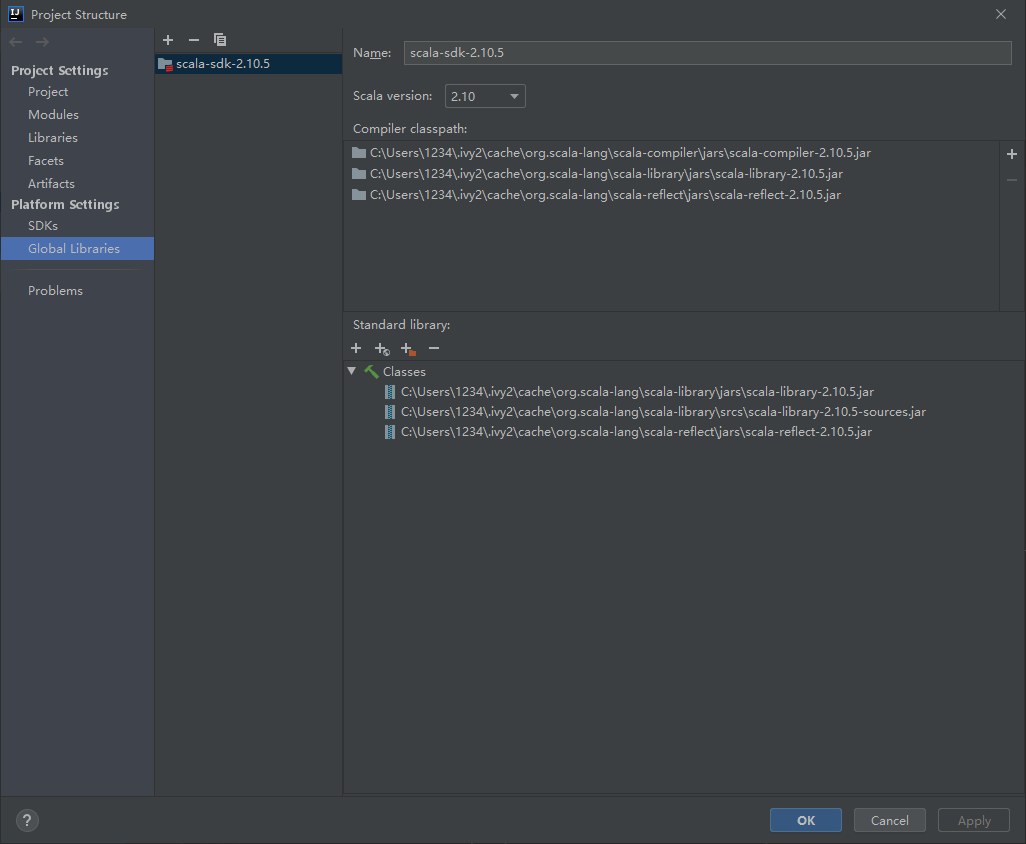Remove the selected global library
The width and height of the screenshot is (1026, 844).
(194, 40)
